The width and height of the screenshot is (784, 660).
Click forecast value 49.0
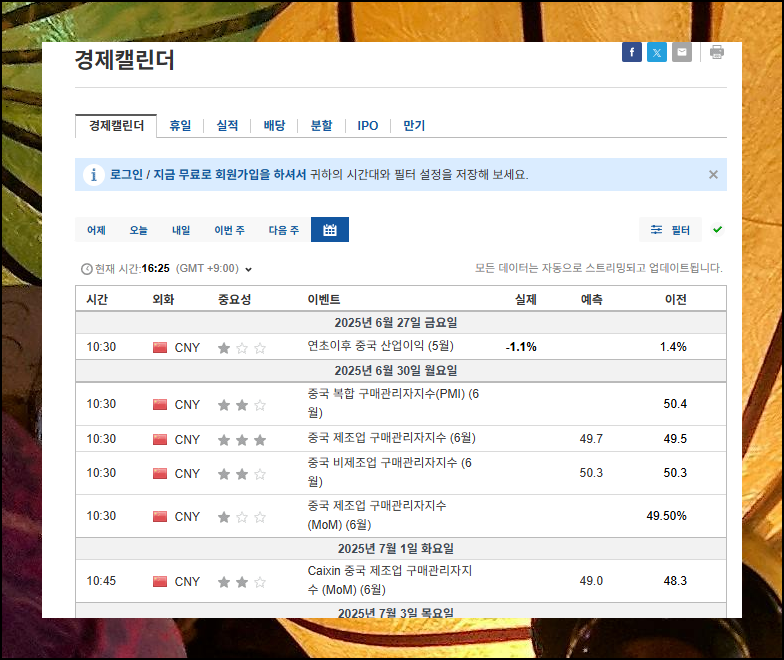(591, 581)
